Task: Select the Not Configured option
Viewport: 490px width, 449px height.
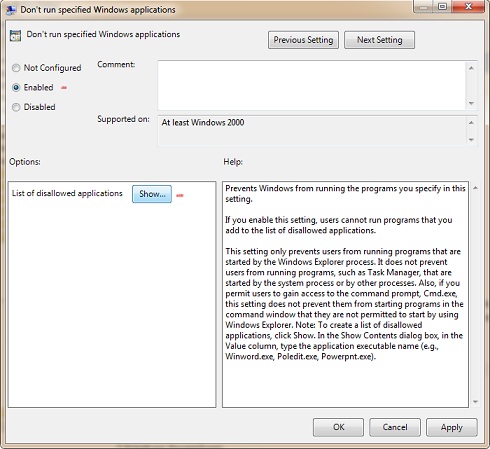Action: (x=16, y=68)
